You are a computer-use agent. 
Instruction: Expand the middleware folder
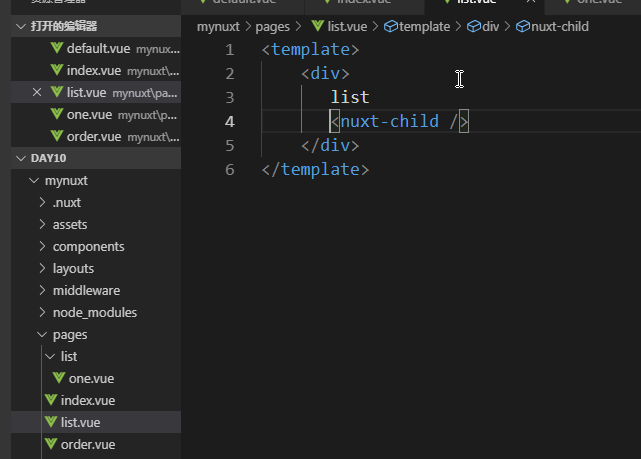coord(43,290)
